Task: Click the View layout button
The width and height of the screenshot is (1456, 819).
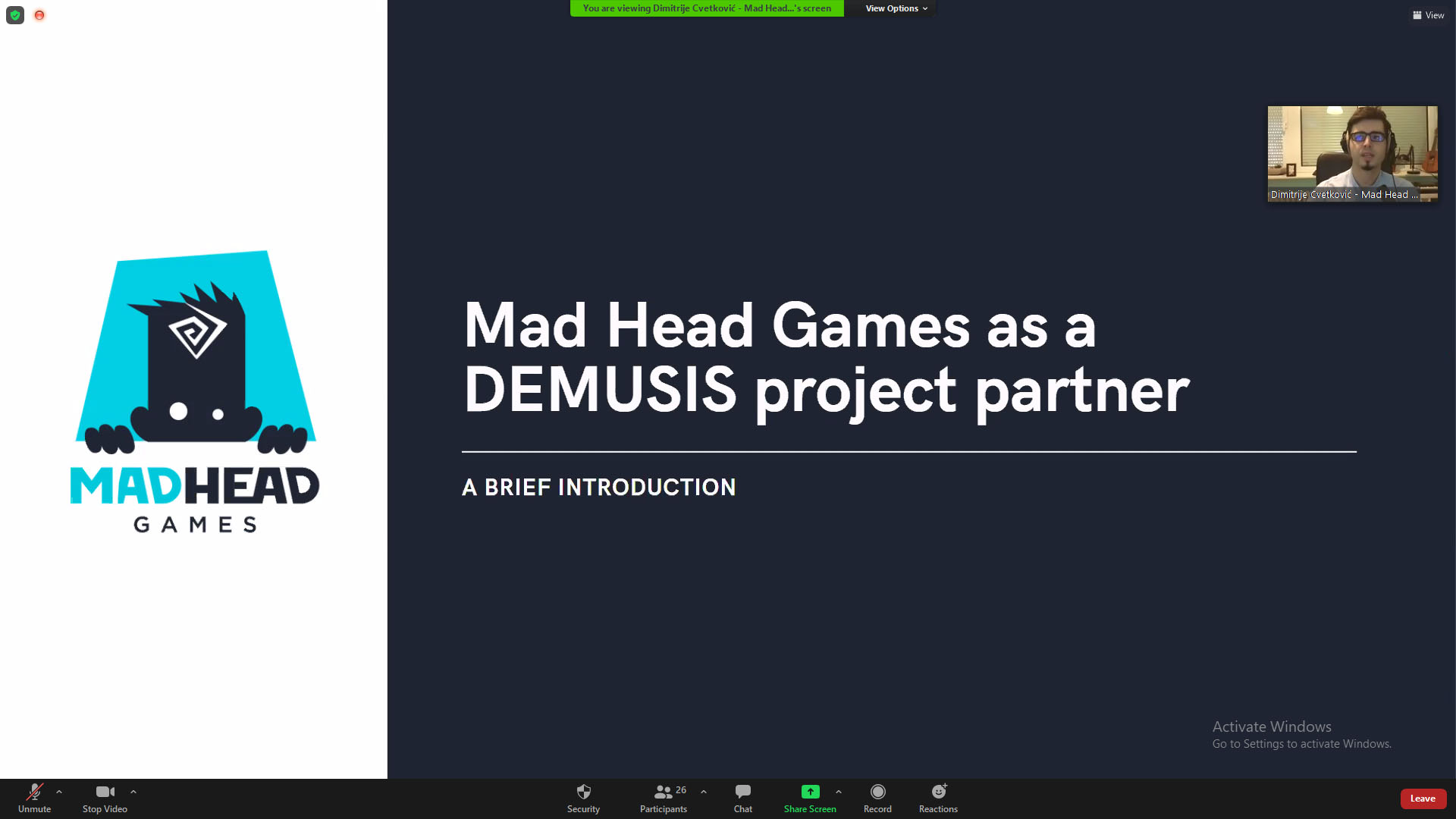Action: pos(1429,15)
